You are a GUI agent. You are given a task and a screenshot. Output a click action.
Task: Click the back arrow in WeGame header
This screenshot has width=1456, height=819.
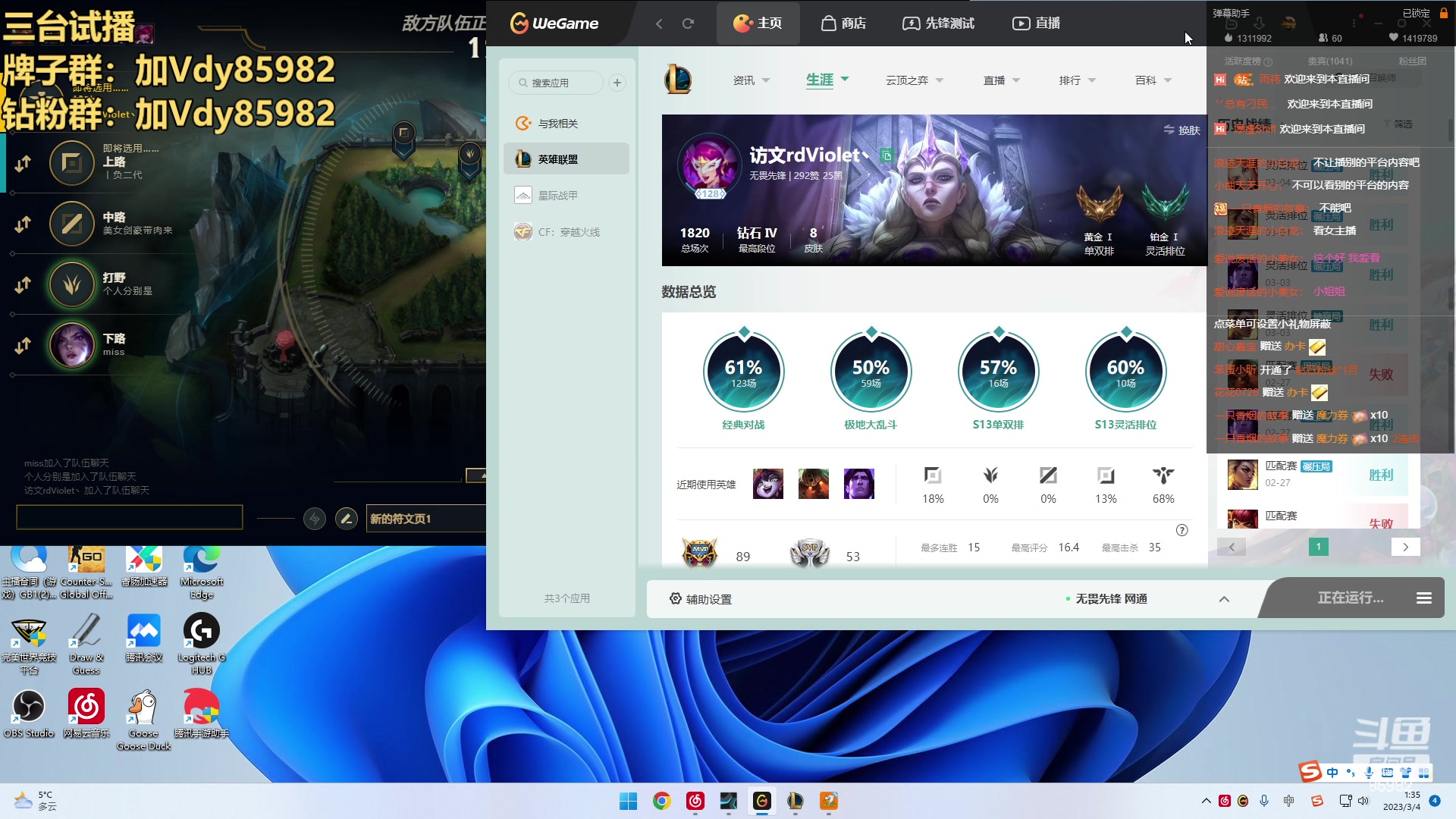pyautogui.click(x=659, y=24)
